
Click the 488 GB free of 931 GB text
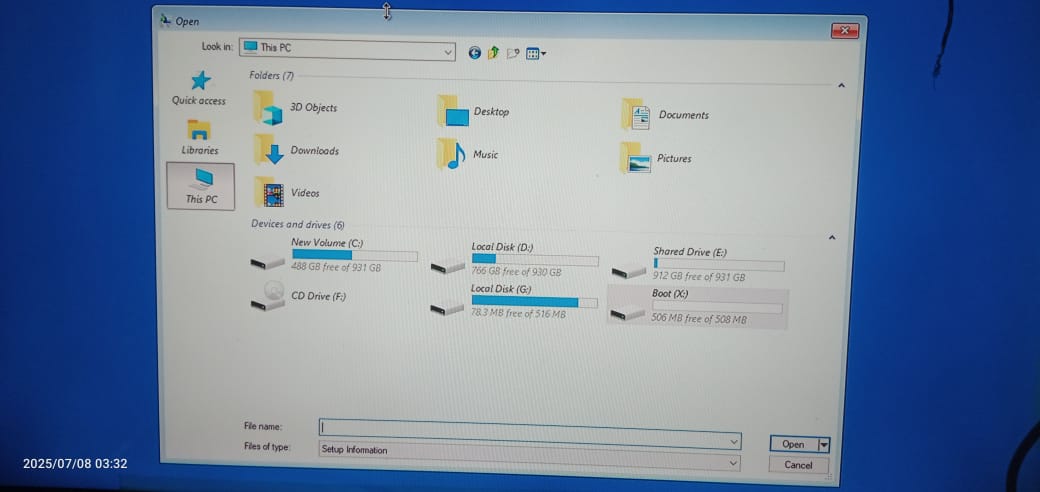tap(336, 268)
